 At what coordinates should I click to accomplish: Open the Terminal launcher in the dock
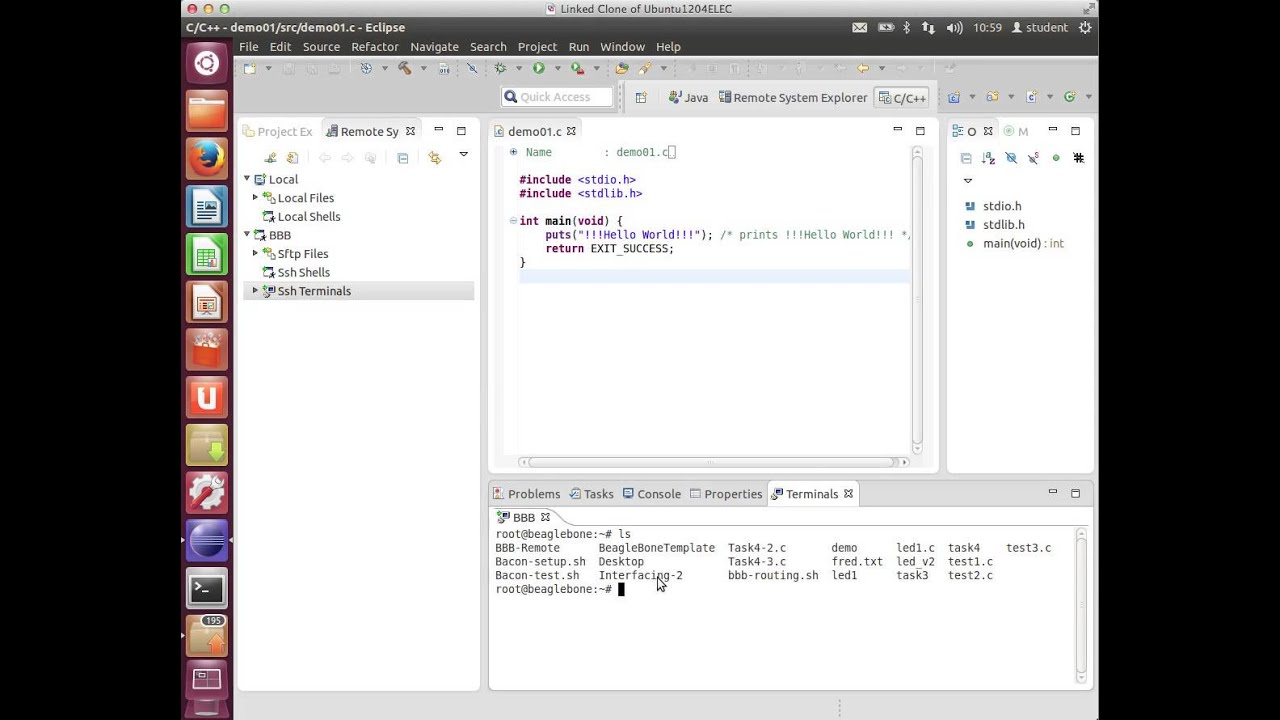(207, 589)
